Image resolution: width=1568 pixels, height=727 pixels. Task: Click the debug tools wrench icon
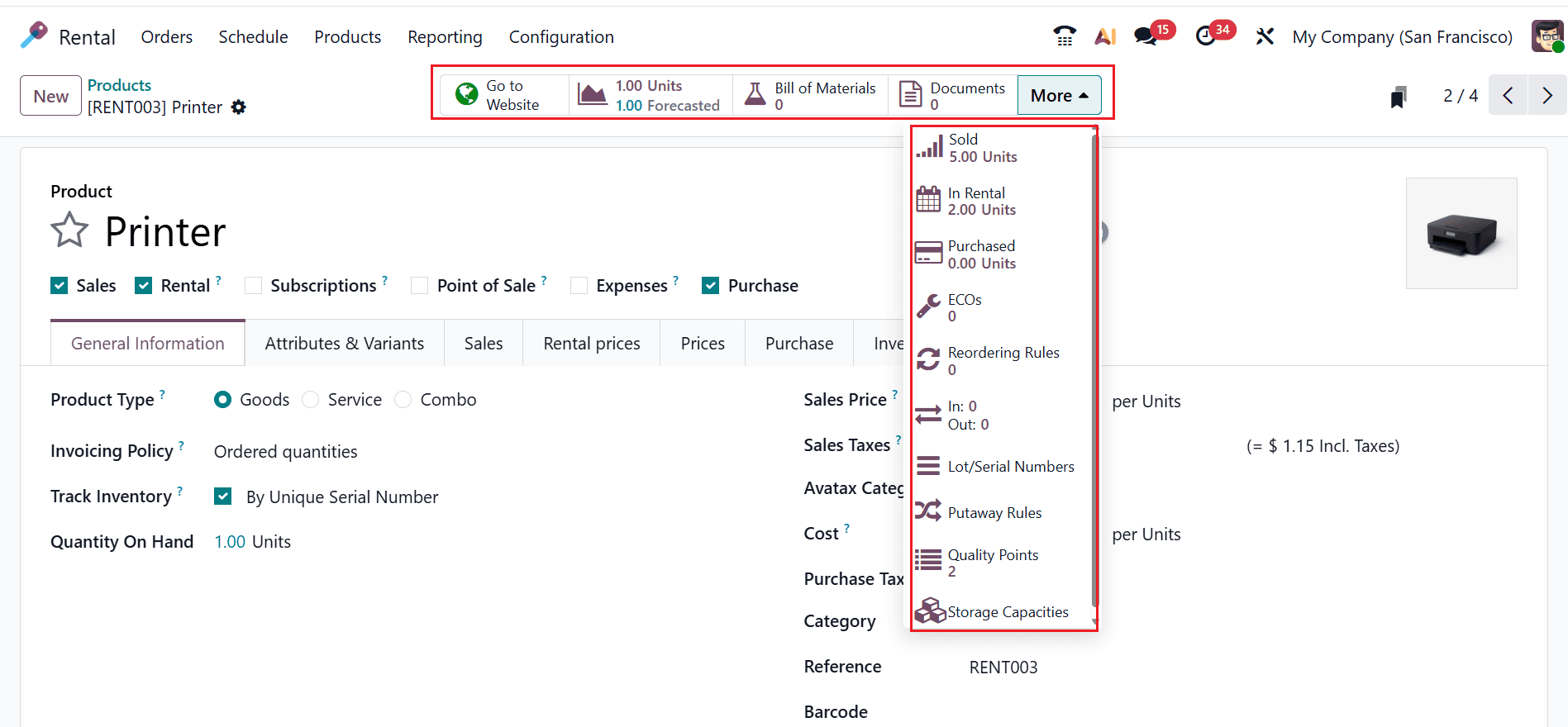pos(1265,36)
